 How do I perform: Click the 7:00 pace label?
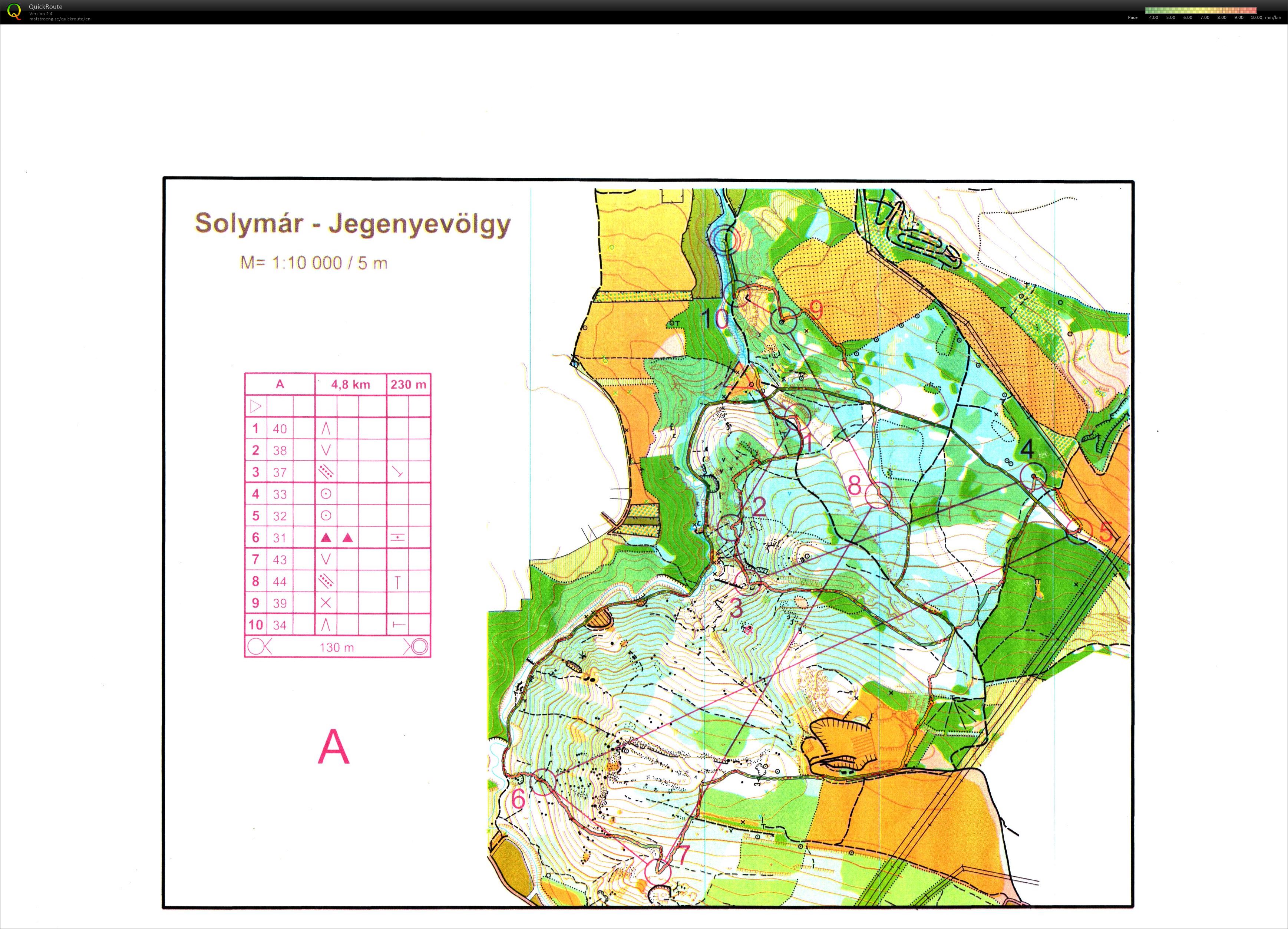tap(1205, 17)
